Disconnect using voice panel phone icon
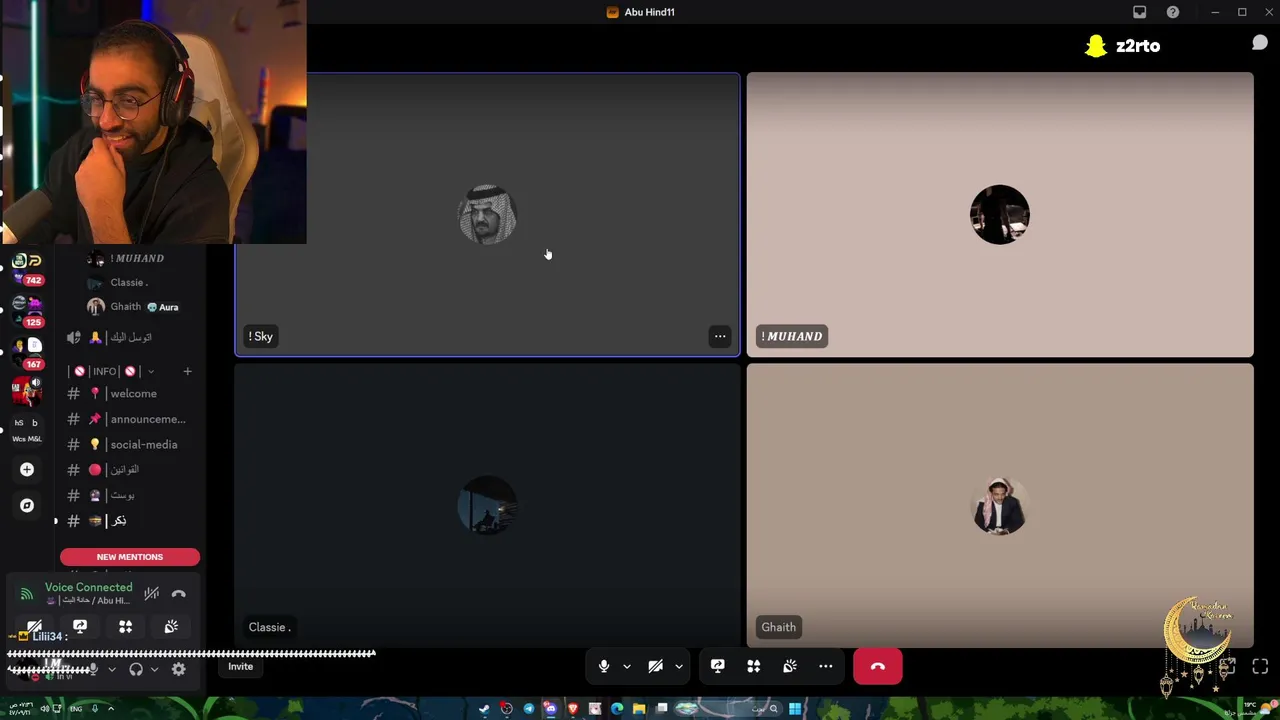The image size is (1280, 720). (x=179, y=594)
